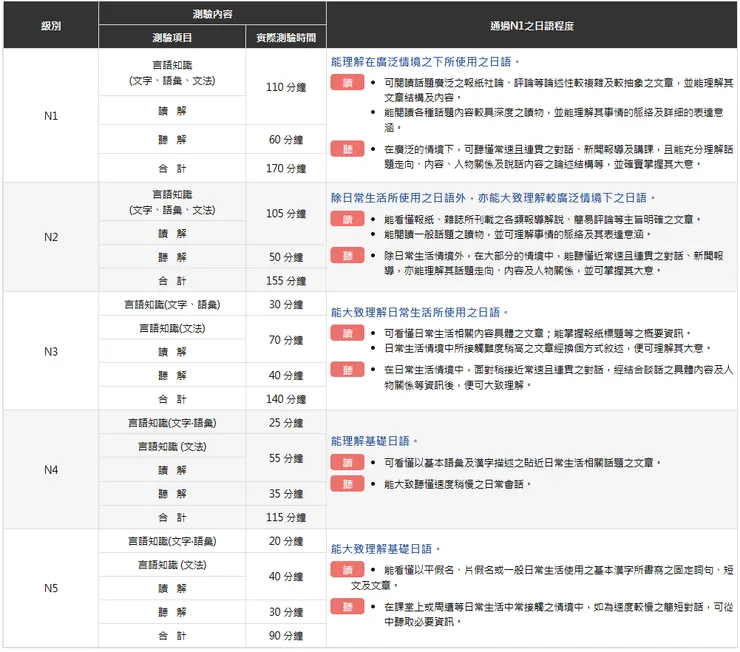Select the N3 level cell

(x=51, y=351)
